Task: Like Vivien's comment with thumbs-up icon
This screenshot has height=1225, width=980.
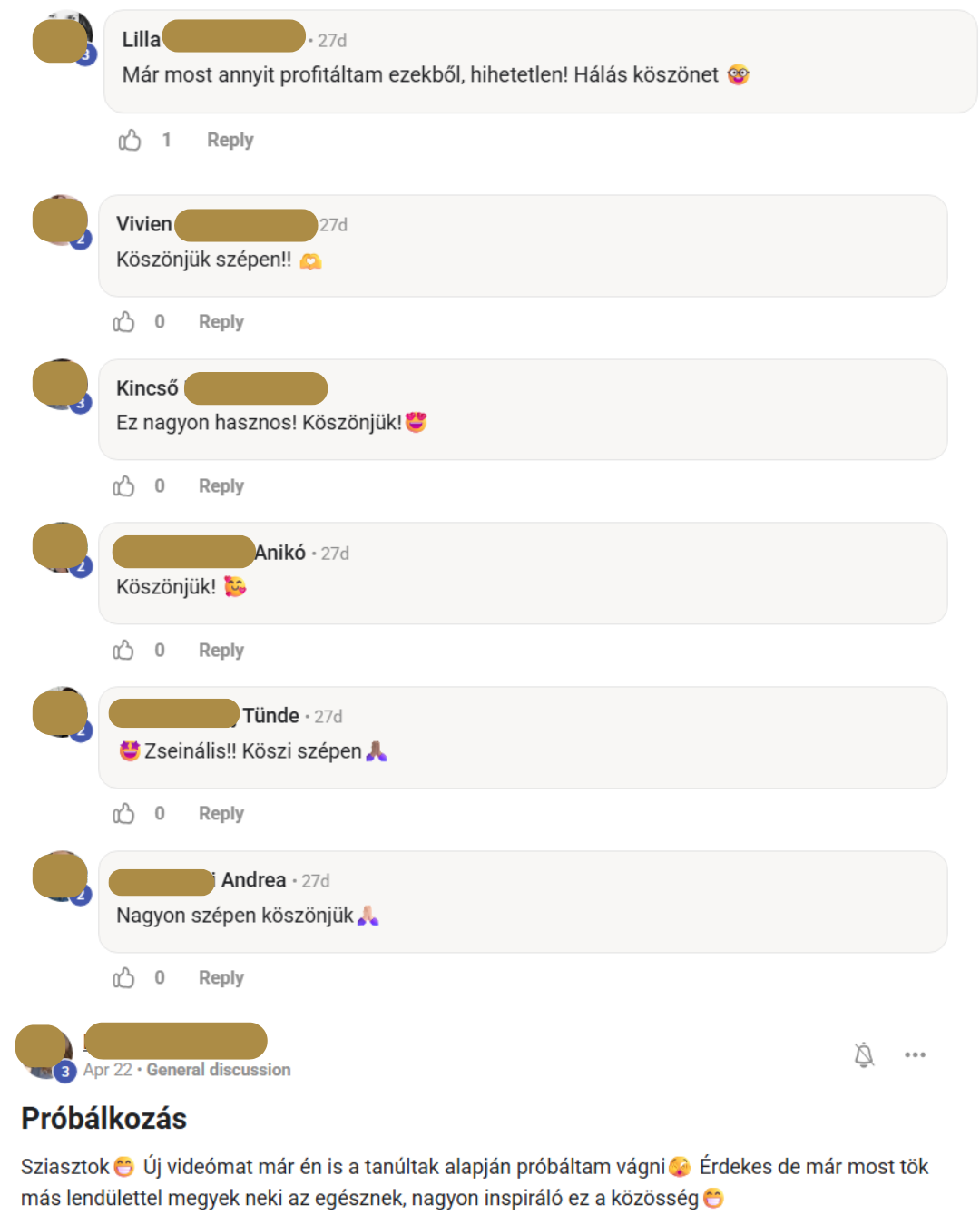Action: (123, 322)
